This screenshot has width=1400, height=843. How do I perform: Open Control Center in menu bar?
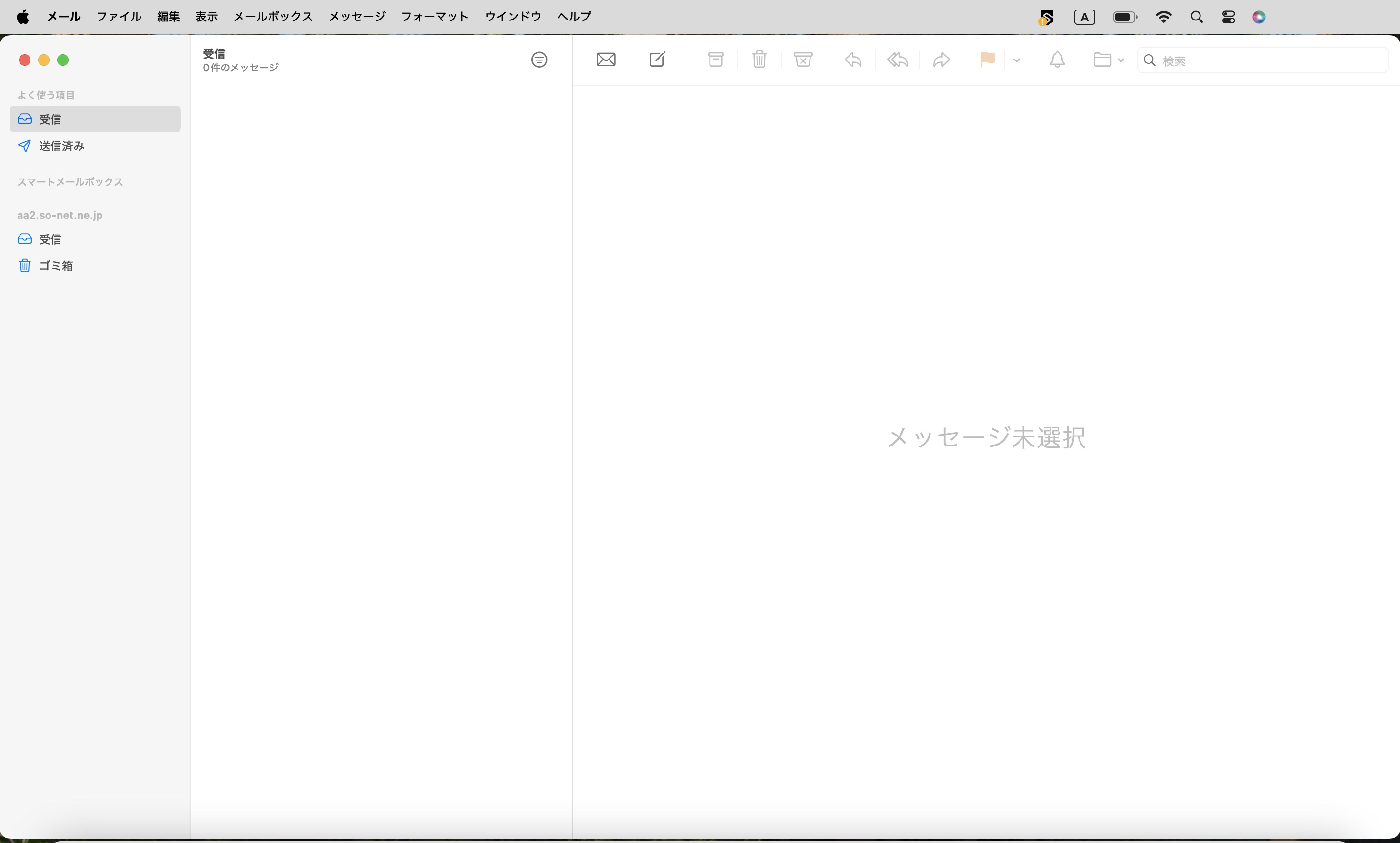[x=1229, y=17]
